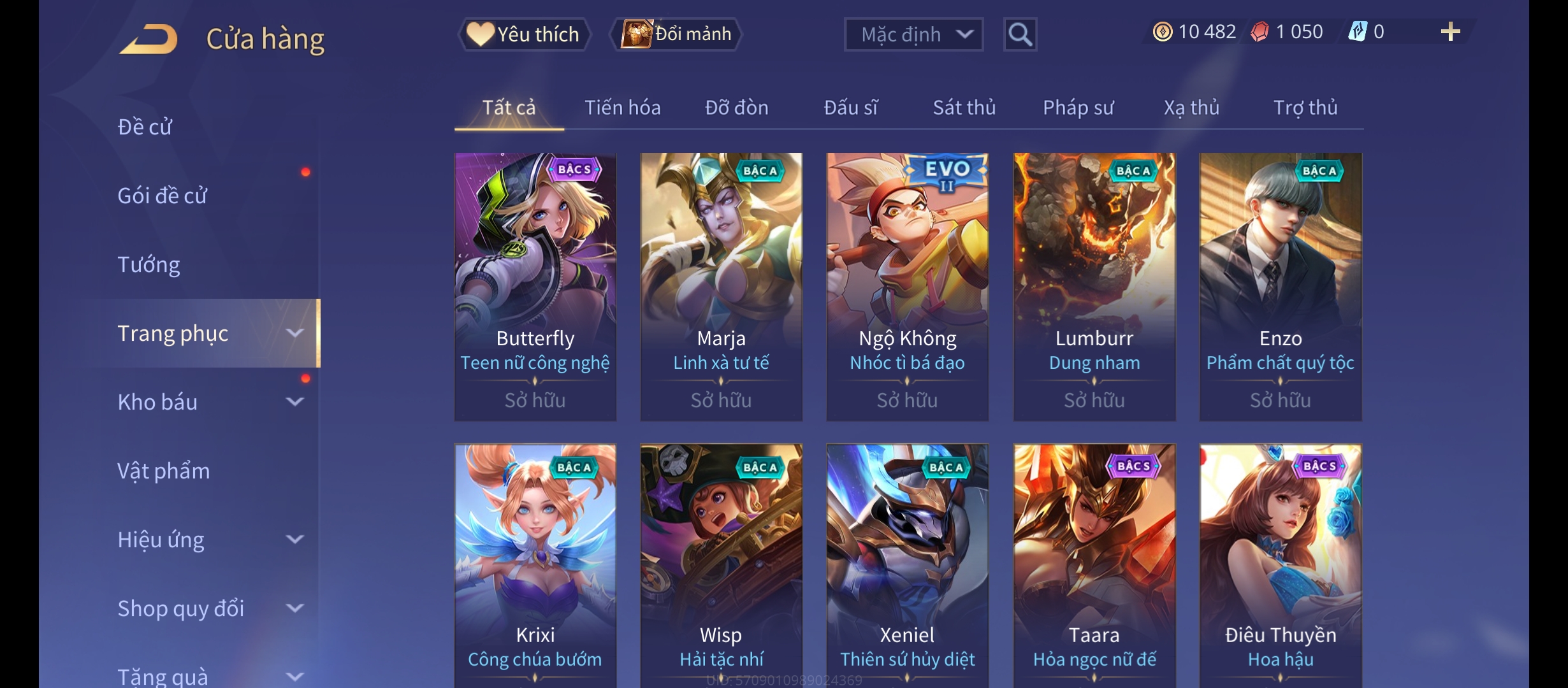Tap the plus icon to add currency
The height and width of the screenshot is (688, 1568).
[1450, 32]
